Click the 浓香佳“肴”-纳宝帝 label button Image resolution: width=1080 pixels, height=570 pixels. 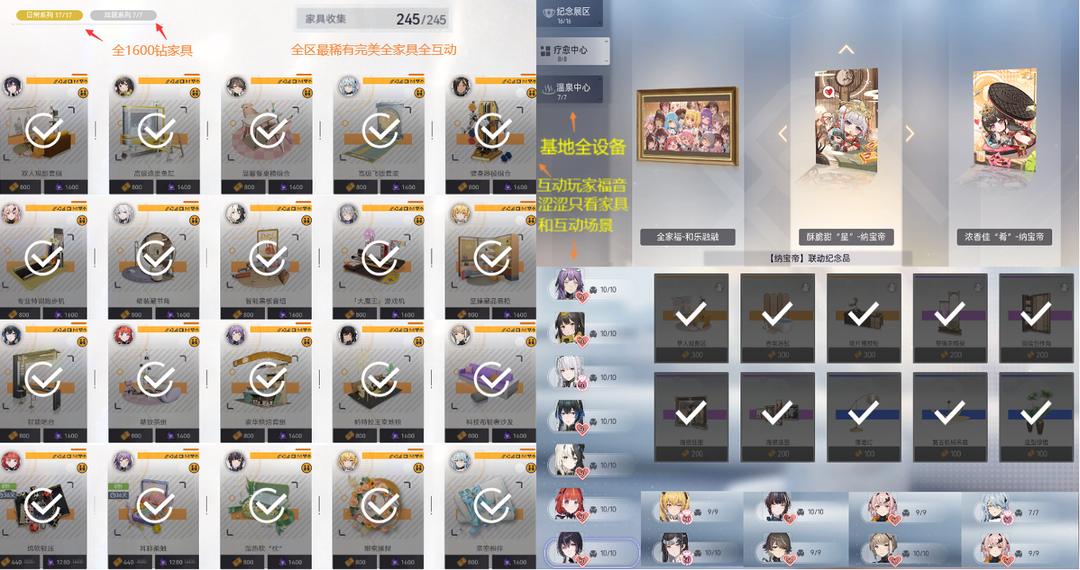click(x=1004, y=237)
